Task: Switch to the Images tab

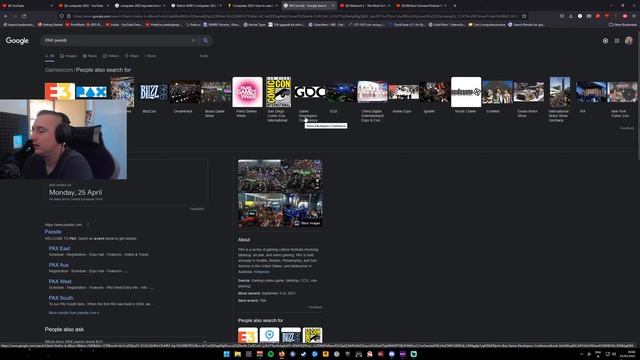Action: click(69, 56)
